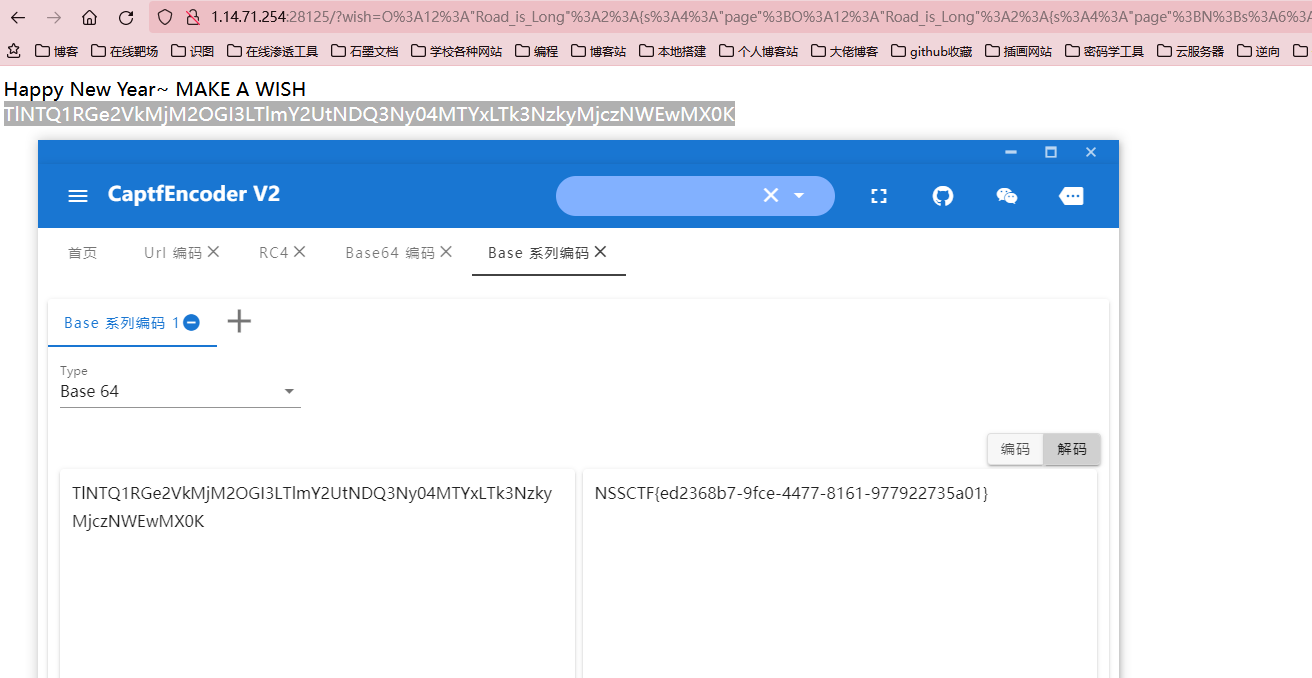
Task: Open the 博客站 bookmark folder
Action: pos(598,51)
